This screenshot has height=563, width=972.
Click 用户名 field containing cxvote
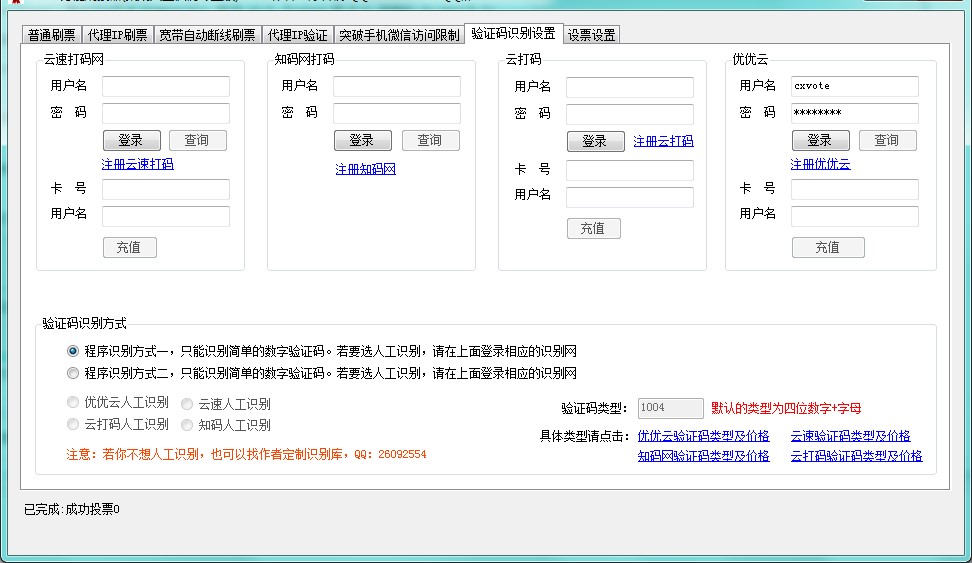[x=854, y=86]
